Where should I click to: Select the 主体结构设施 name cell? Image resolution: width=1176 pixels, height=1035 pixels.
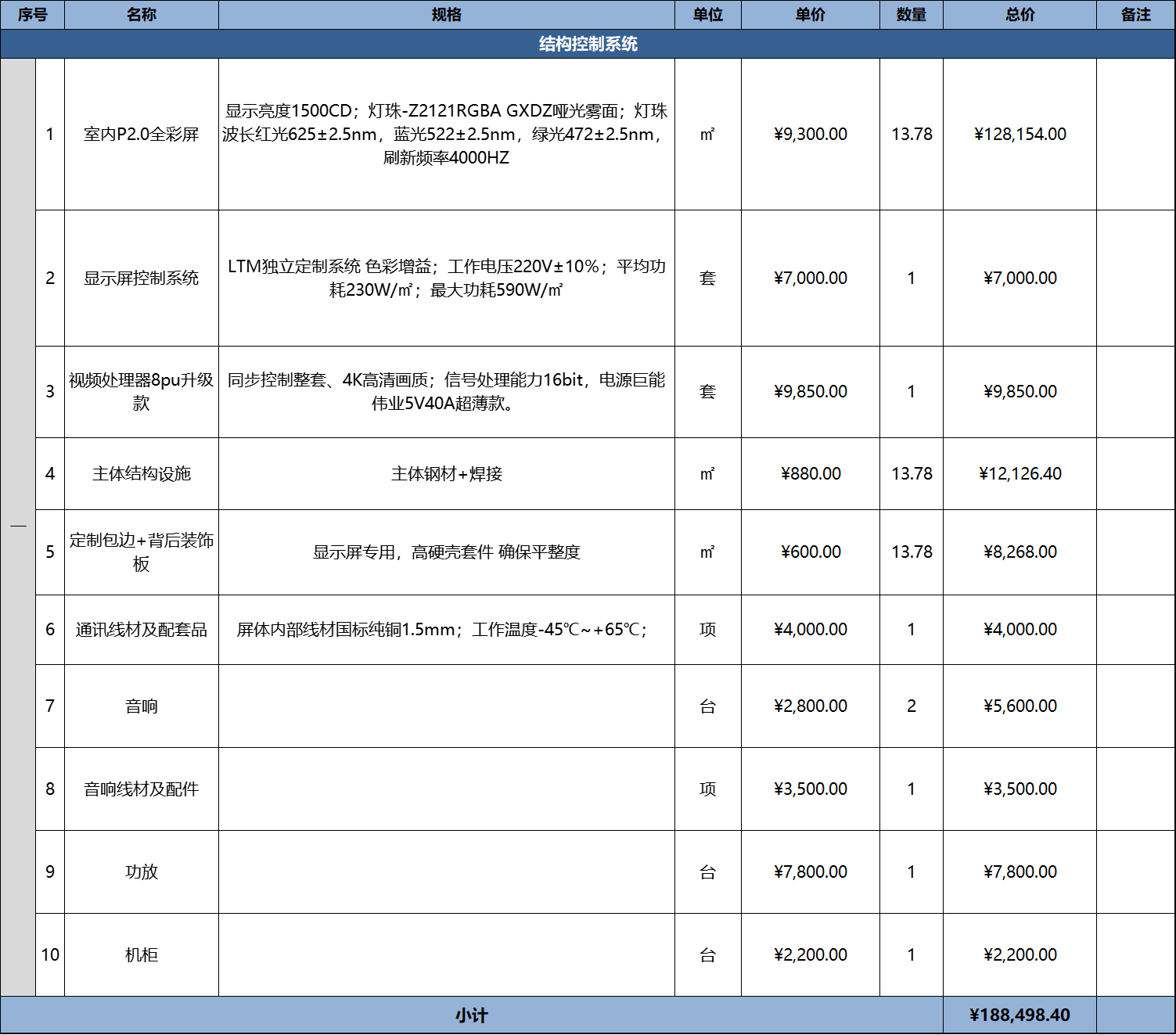142,474
